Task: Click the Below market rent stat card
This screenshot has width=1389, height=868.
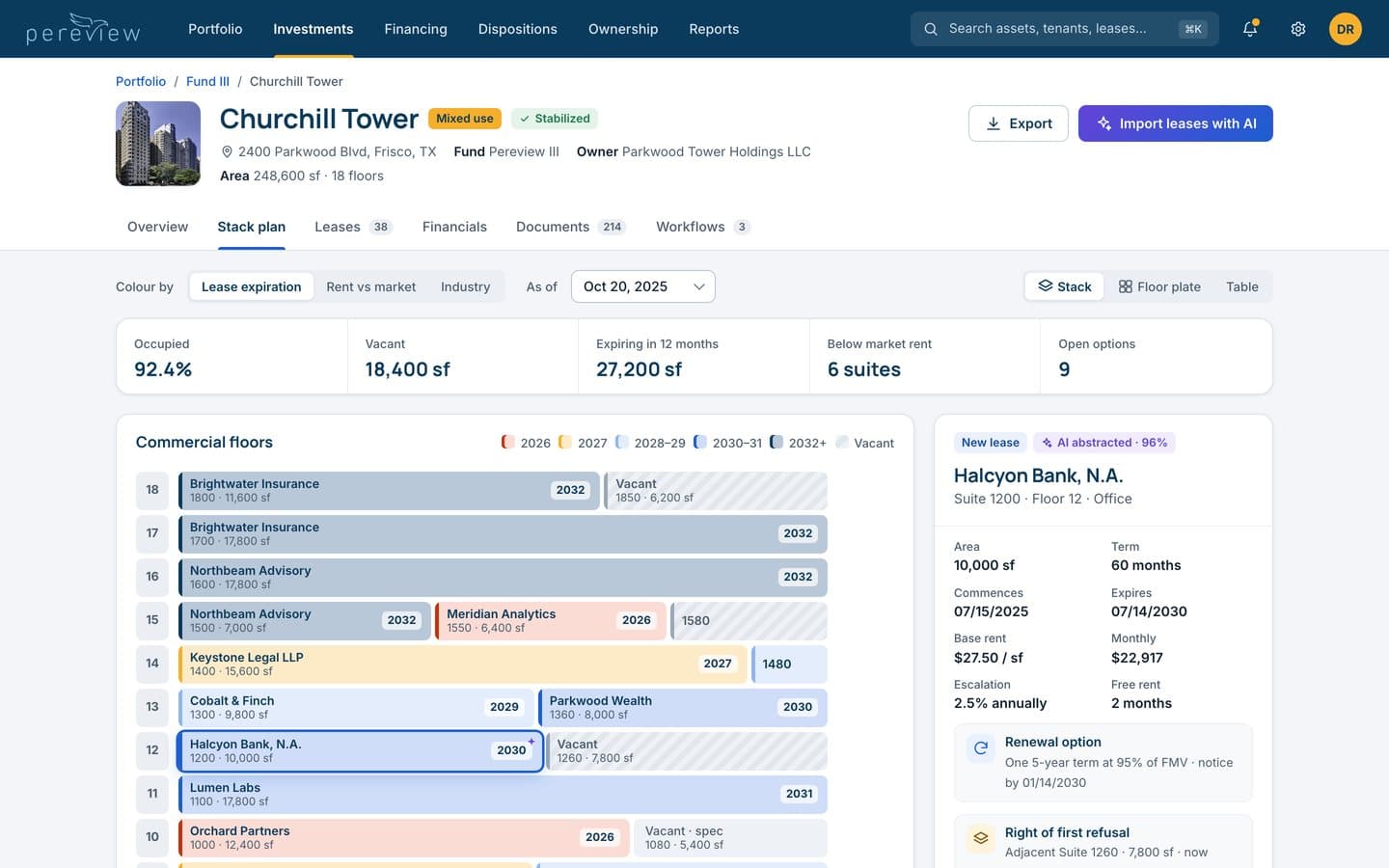Action: pyautogui.click(x=925, y=357)
